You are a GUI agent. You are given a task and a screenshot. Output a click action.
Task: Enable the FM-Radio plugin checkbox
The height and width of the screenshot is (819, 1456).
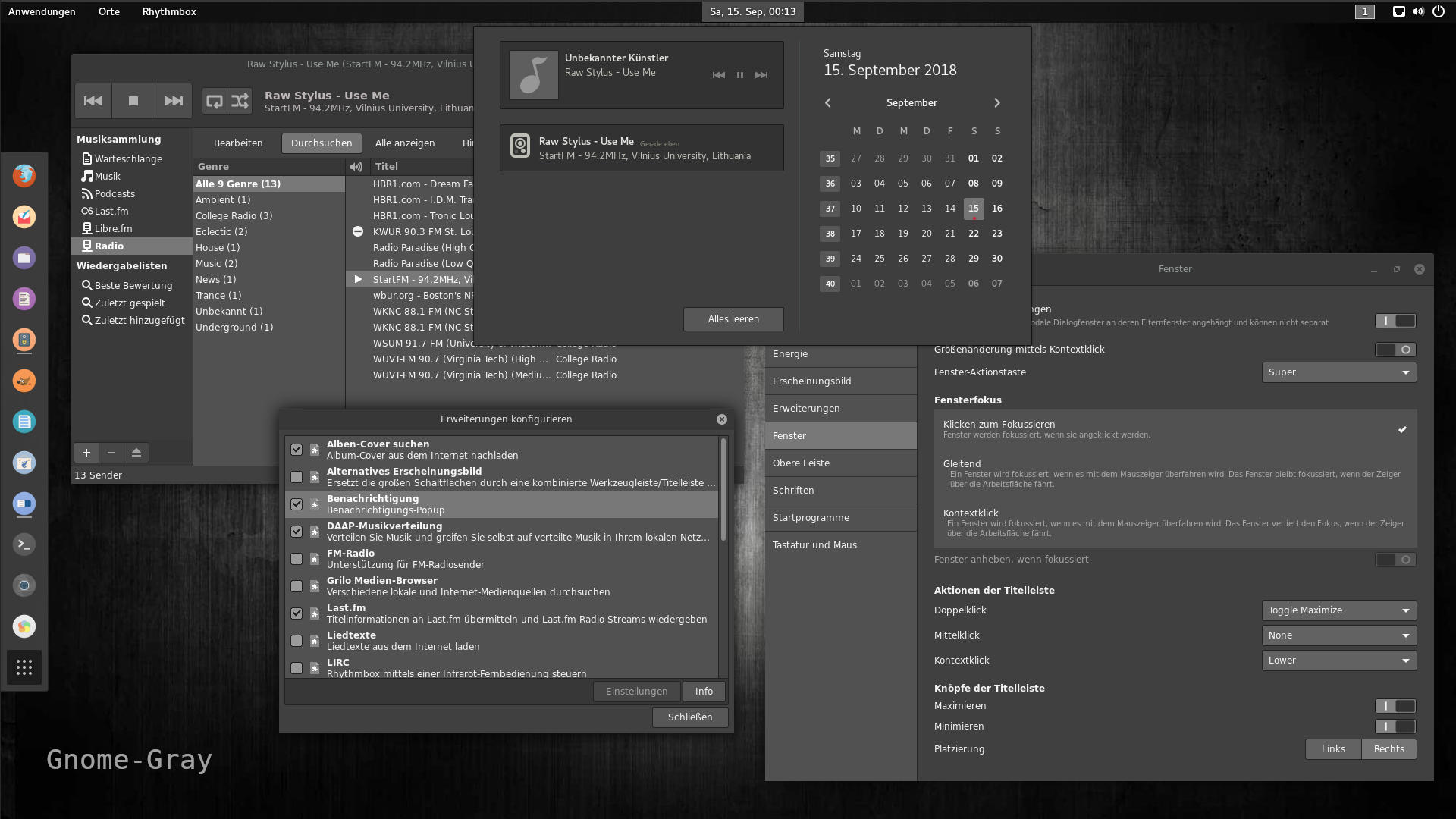point(297,559)
